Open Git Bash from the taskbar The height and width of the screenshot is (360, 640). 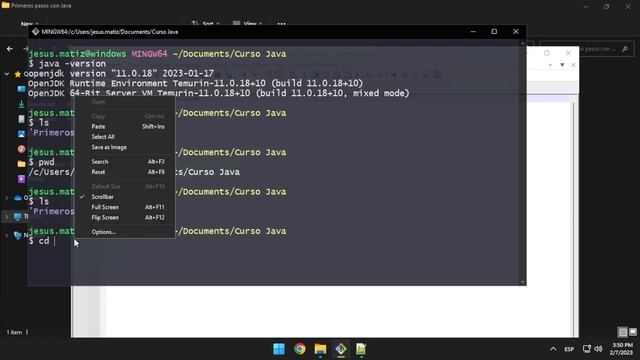click(341, 349)
